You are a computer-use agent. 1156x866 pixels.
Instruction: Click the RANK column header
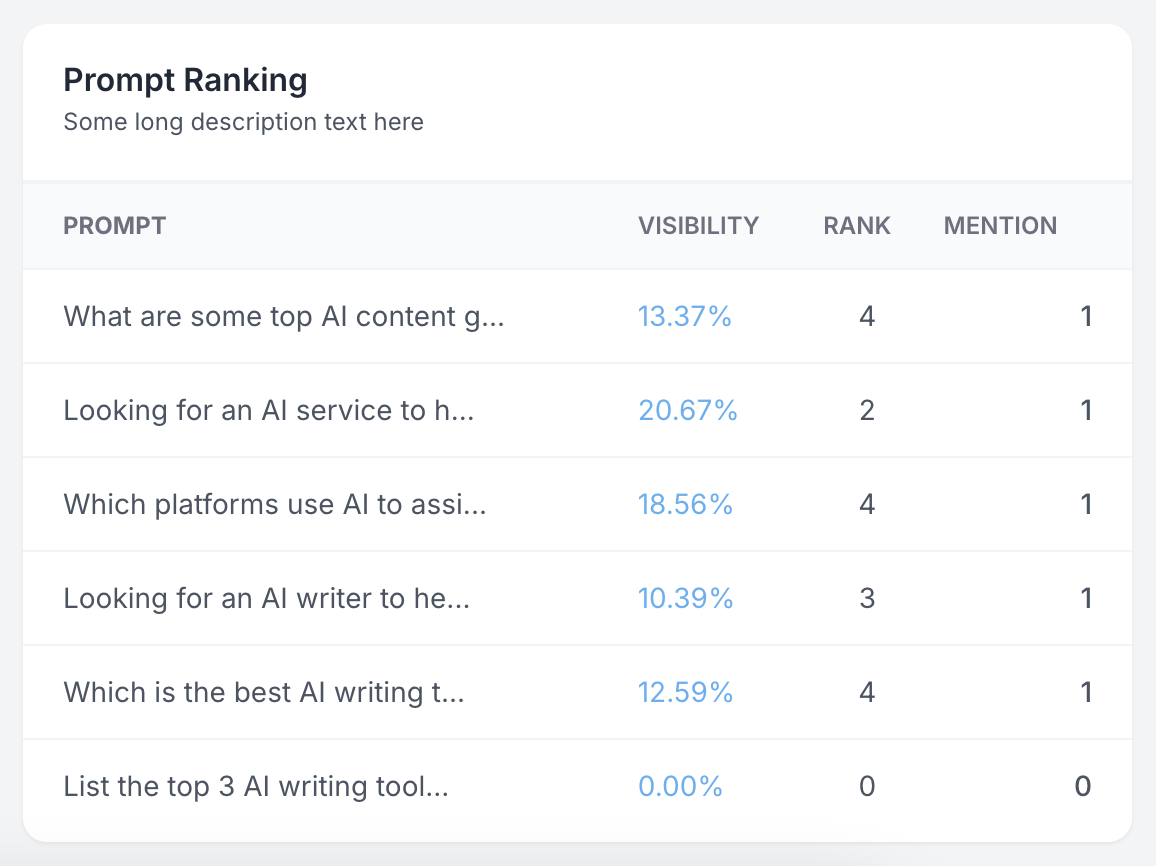click(x=857, y=226)
